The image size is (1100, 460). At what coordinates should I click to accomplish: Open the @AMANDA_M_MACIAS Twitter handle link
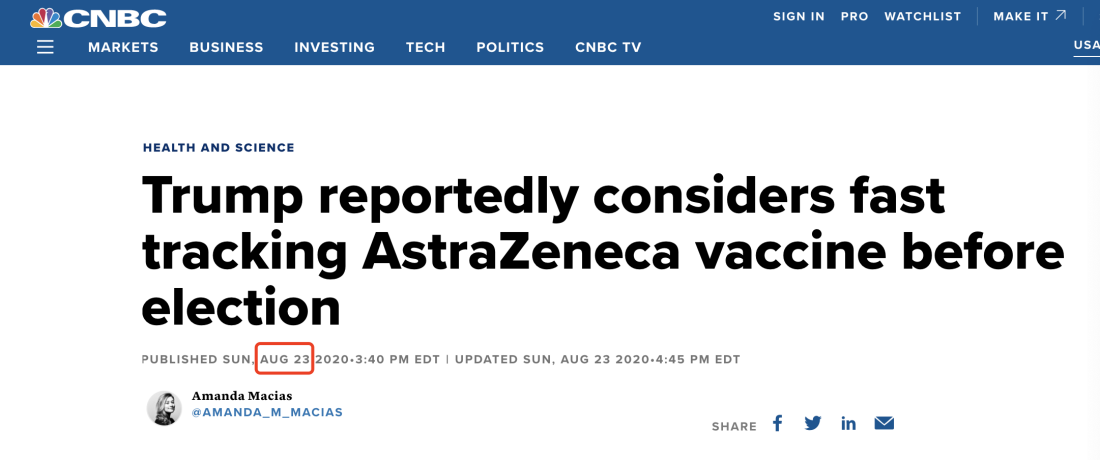(267, 412)
